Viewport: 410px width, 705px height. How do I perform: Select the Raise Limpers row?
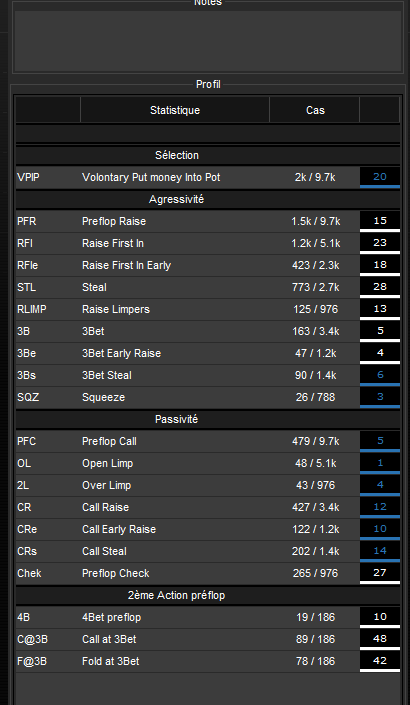[208, 309]
